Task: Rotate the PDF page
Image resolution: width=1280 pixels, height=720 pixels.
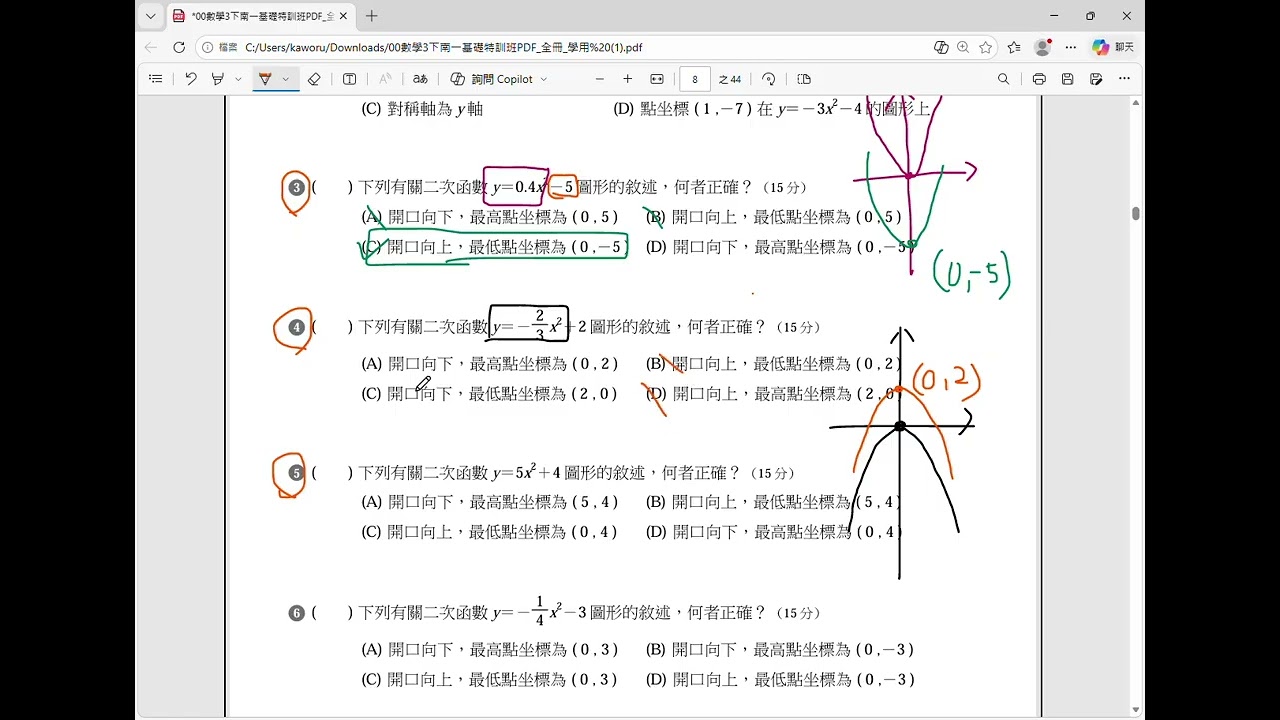Action: pyautogui.click(x=769, y=79)
